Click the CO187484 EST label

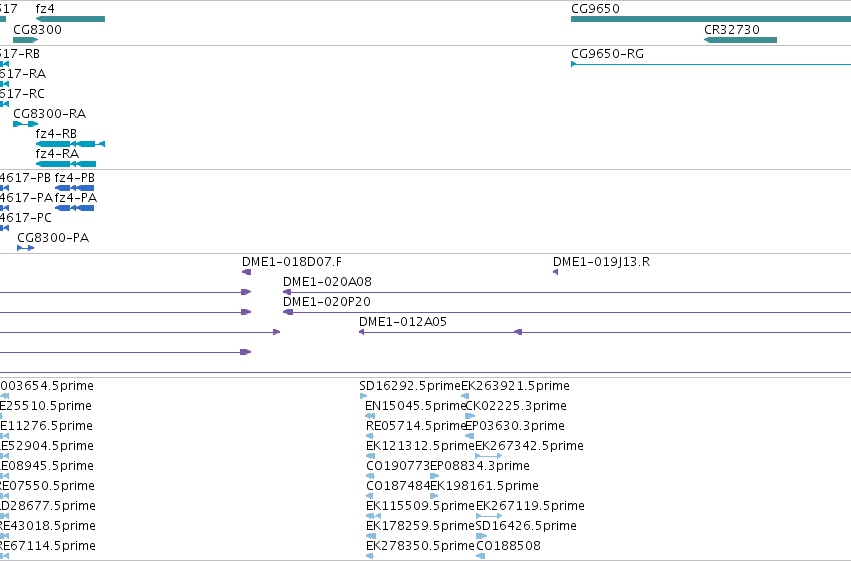[x=398, y=486]
